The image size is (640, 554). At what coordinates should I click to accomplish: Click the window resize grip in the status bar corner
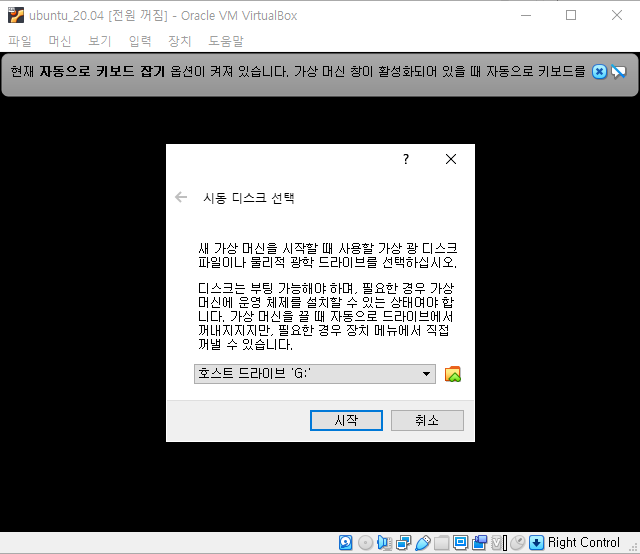pos(634,547)
